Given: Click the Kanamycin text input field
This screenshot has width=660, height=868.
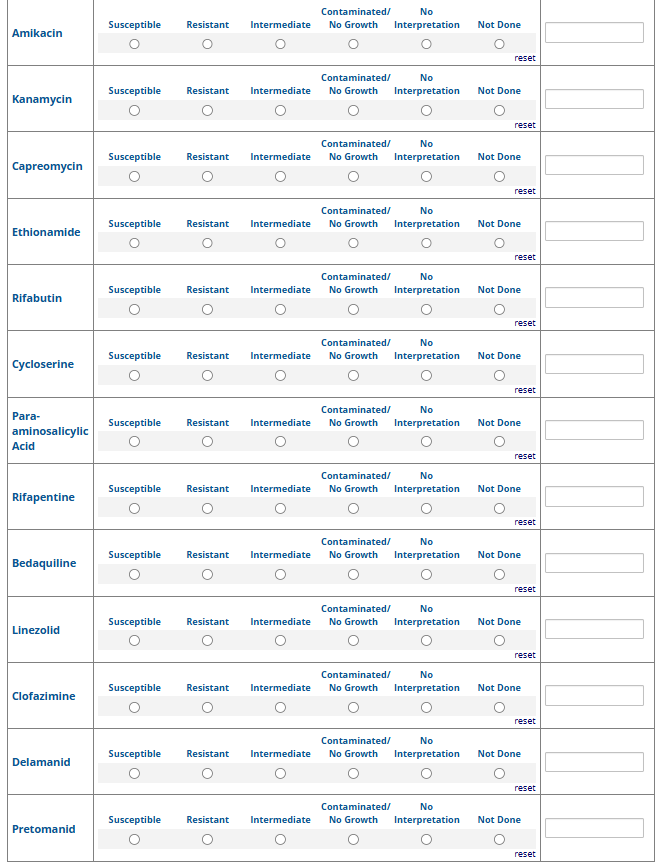Looking at the screenshot, I should click(x=594, y=99).
